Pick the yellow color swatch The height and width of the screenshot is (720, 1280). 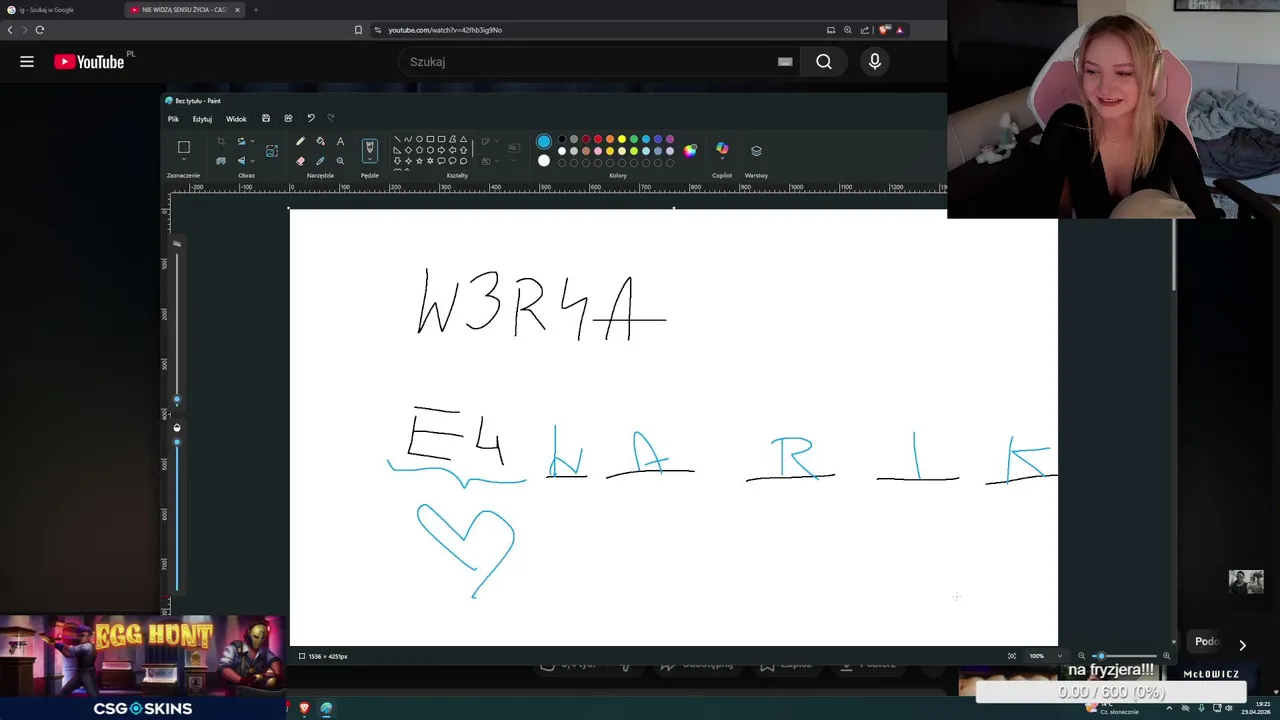click(622, 139)
